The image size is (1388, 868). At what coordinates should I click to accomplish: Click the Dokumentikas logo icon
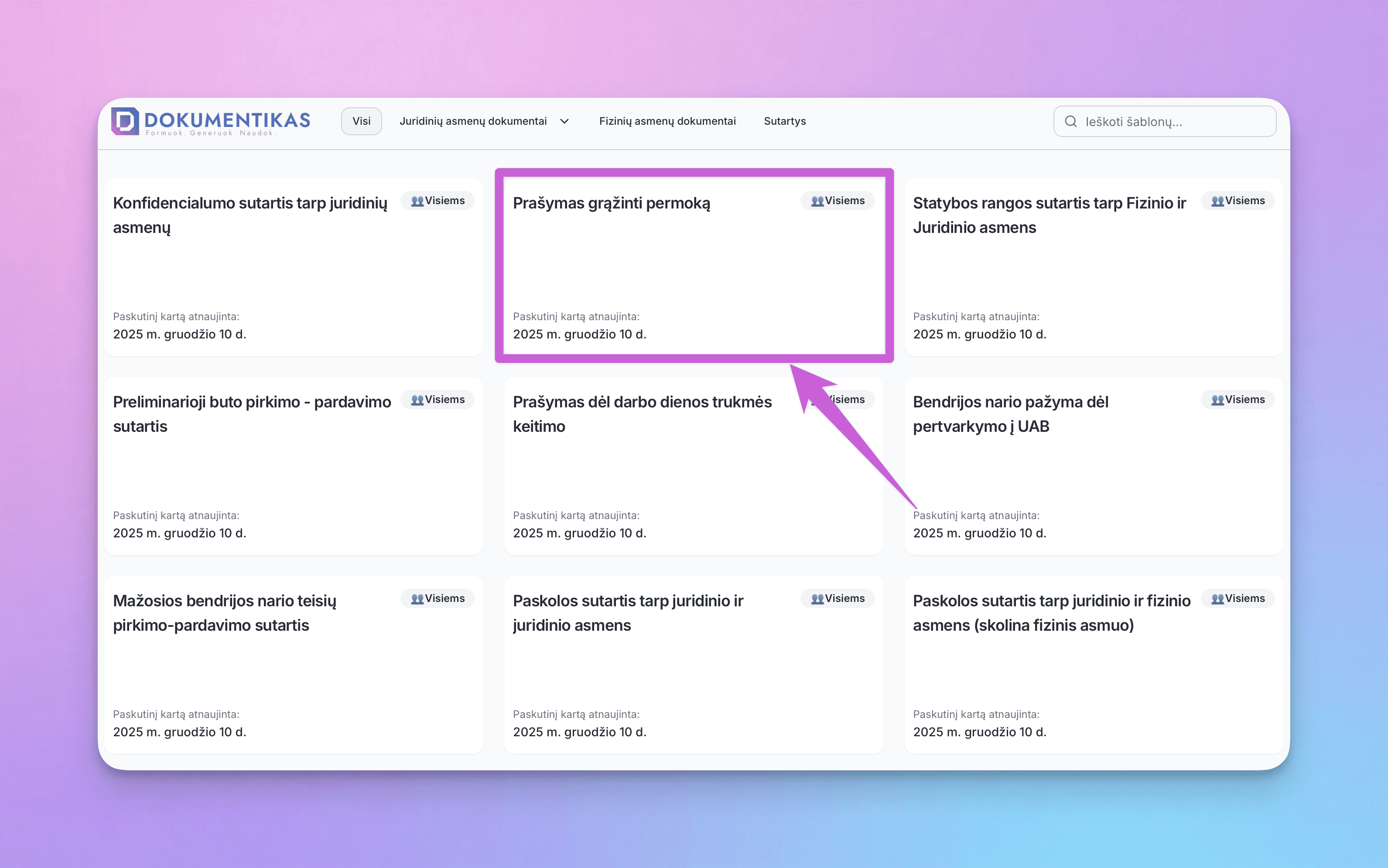pos(125,121)
